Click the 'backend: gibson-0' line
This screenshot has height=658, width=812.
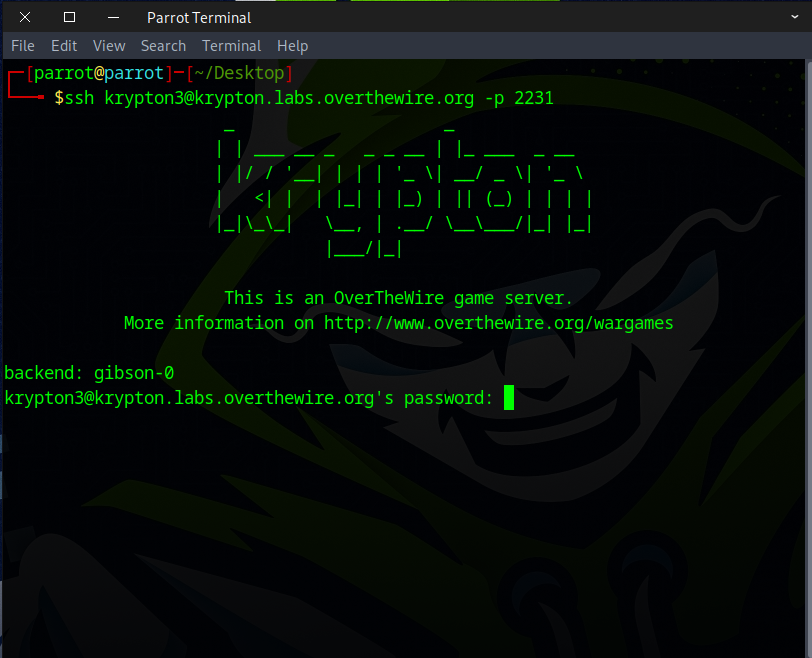(x=89, y=373)
